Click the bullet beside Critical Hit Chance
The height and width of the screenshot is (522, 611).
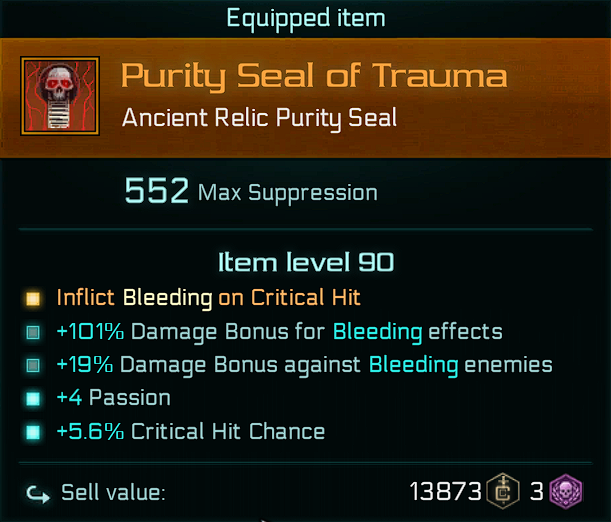click(34, 432)
